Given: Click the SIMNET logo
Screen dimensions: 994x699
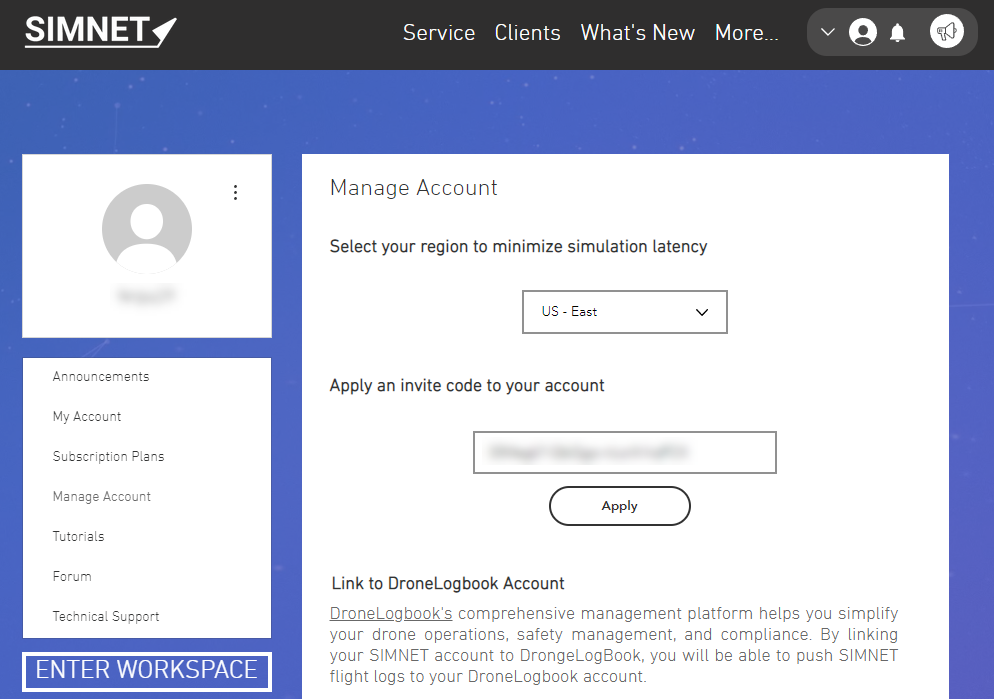Looking at the screenshot, I should [x=100, y=31].
